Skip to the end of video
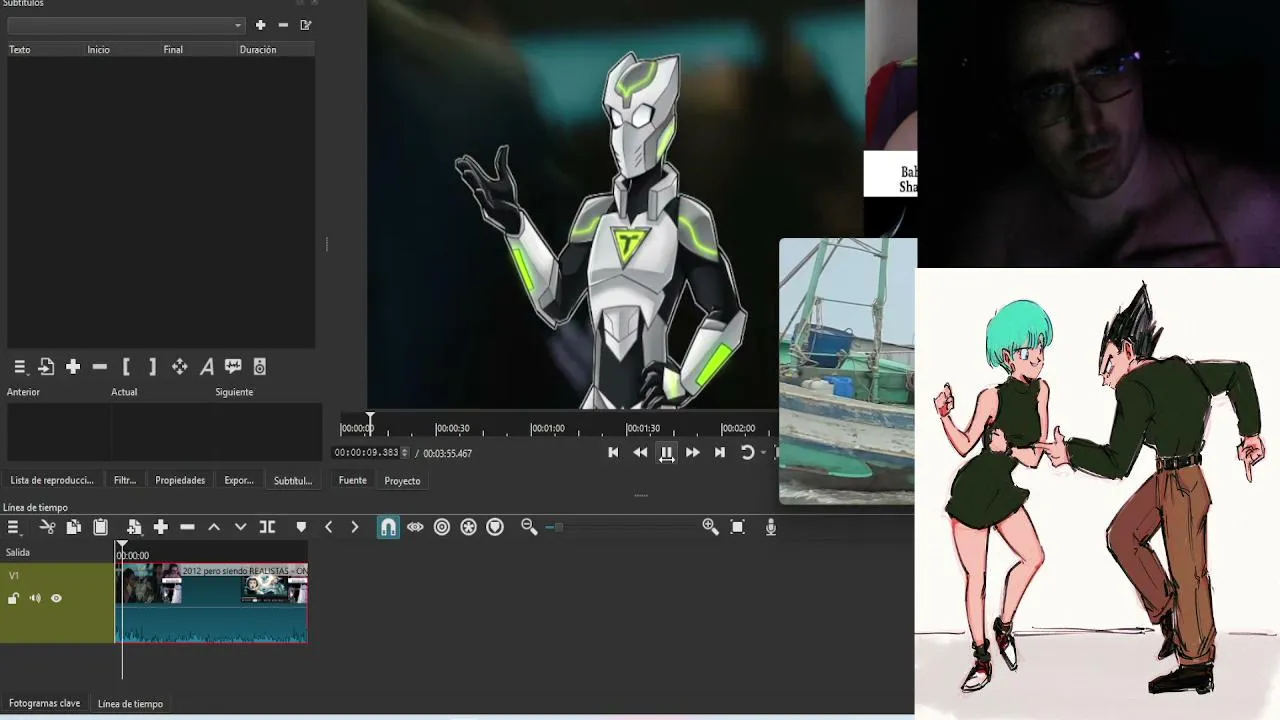1280x720 pixels. tap(719, 453)
